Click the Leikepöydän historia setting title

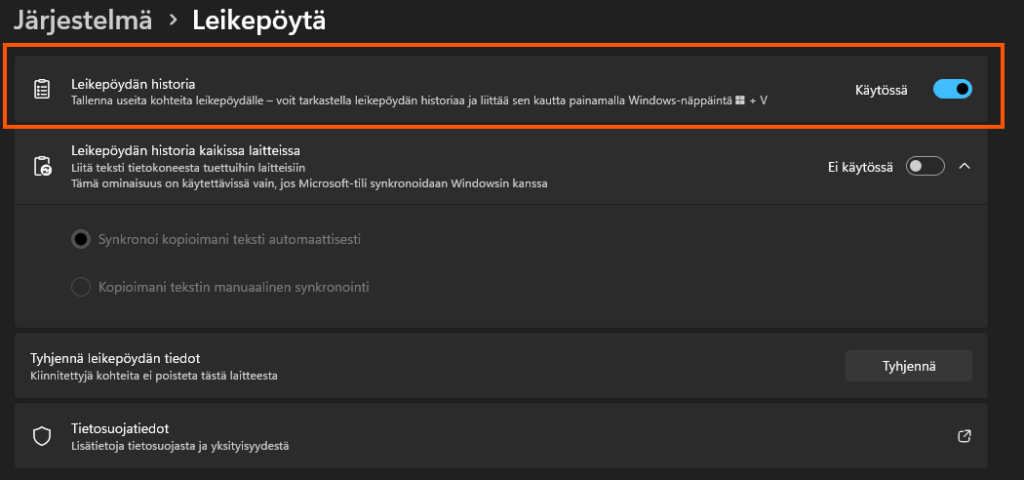click(133, 83)
